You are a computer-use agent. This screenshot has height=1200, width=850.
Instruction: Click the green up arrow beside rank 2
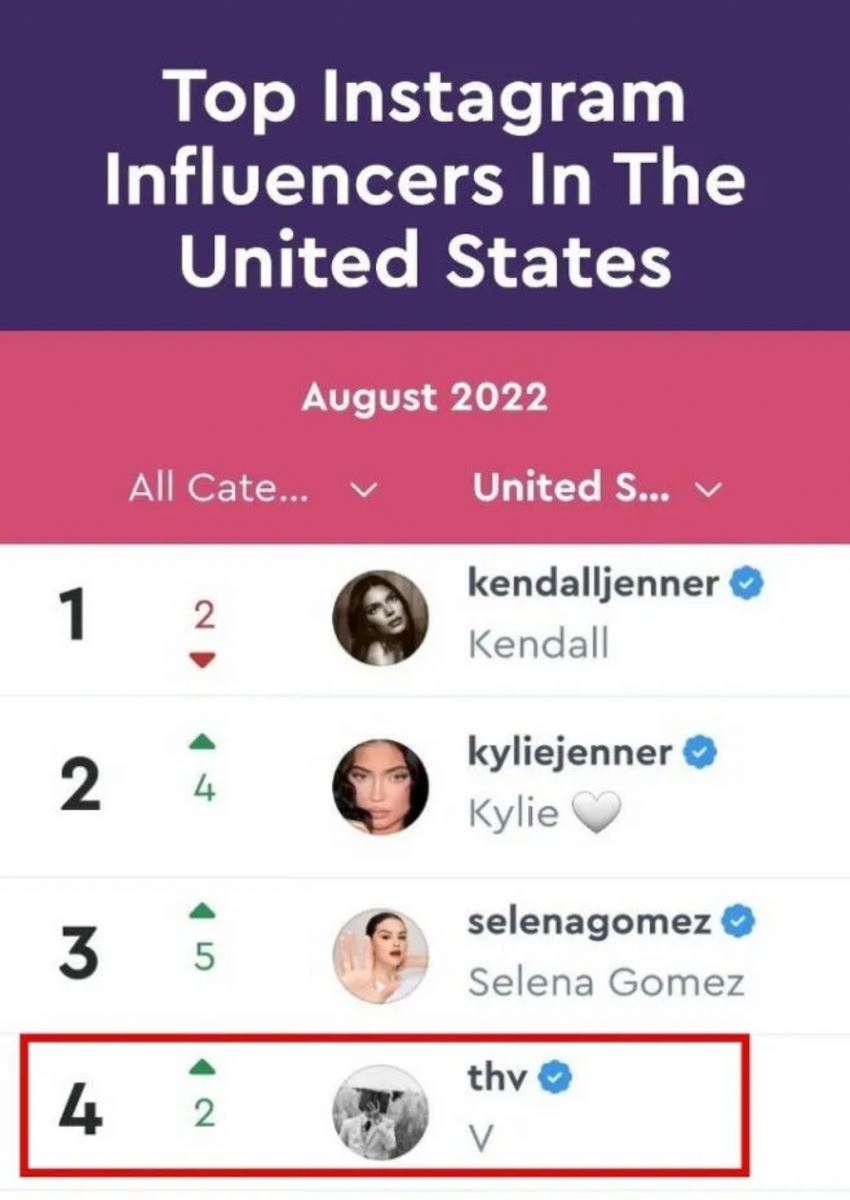203,742
